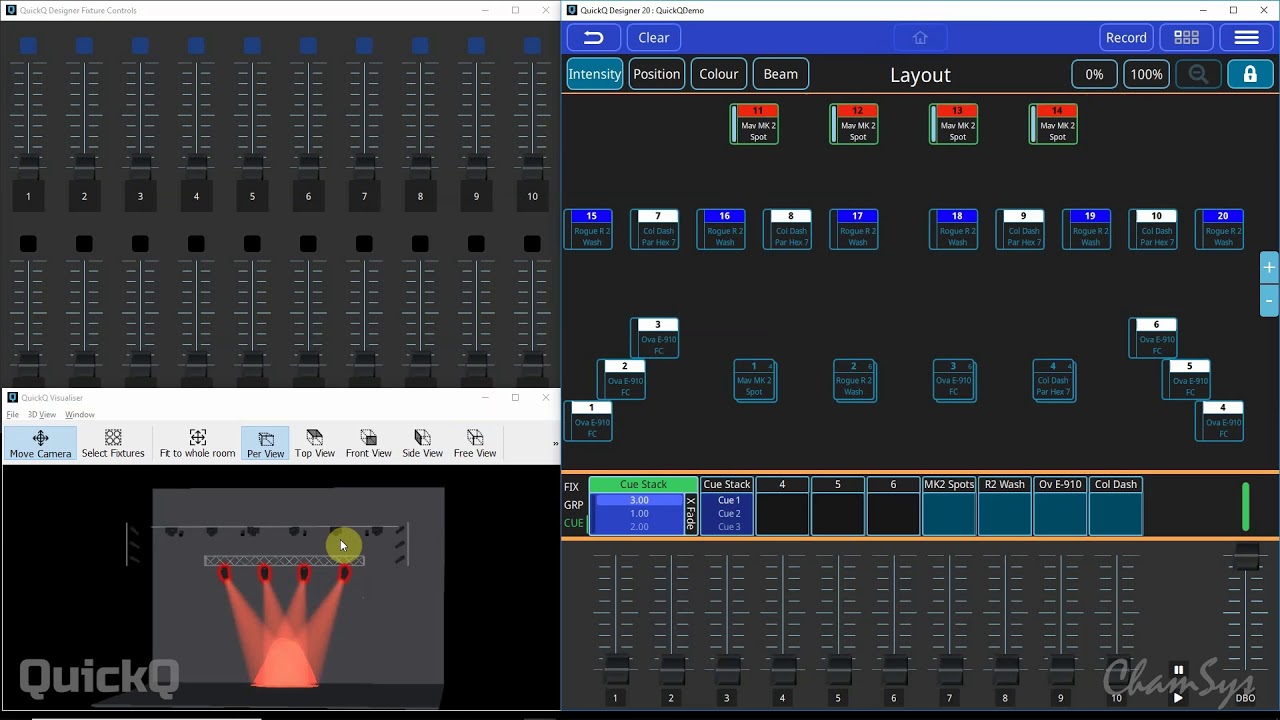Viewport: 1280px width, 720px height.
Task: Click the X Fade button beside Cue Stack
Action: [691, 514]
